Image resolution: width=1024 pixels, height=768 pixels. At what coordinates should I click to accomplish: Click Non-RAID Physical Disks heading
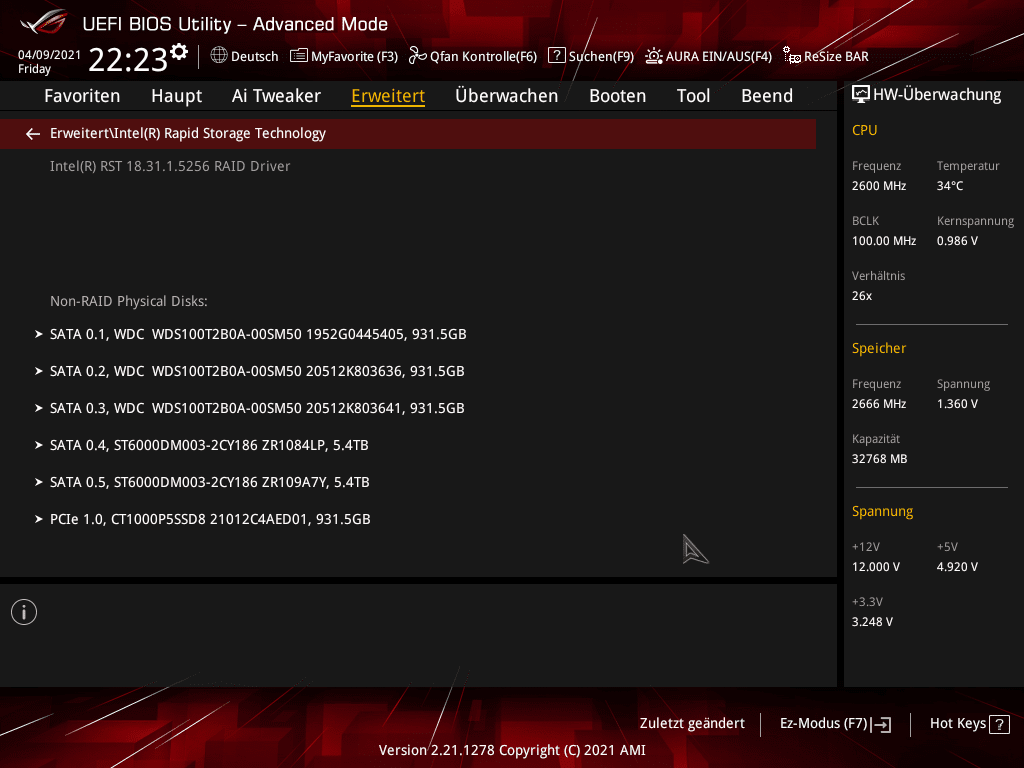point(129,302)
